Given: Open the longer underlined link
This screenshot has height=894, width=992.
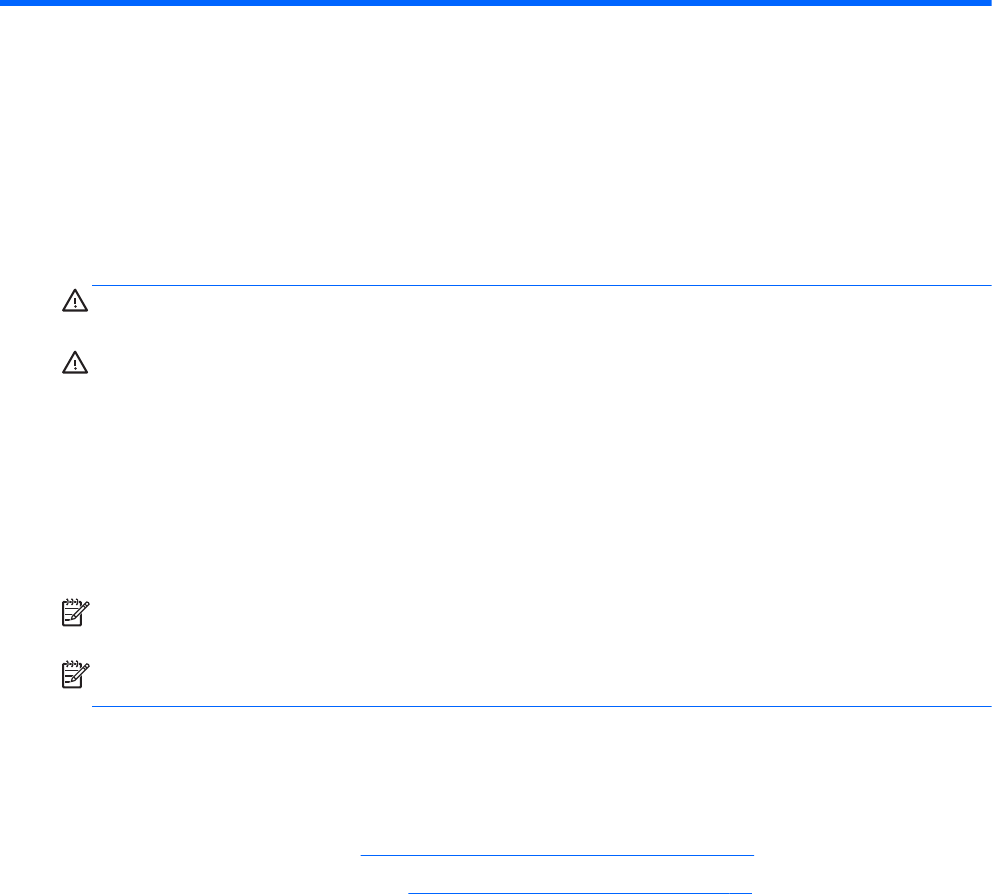Looking at the screenshot, I should click(557, 855).
